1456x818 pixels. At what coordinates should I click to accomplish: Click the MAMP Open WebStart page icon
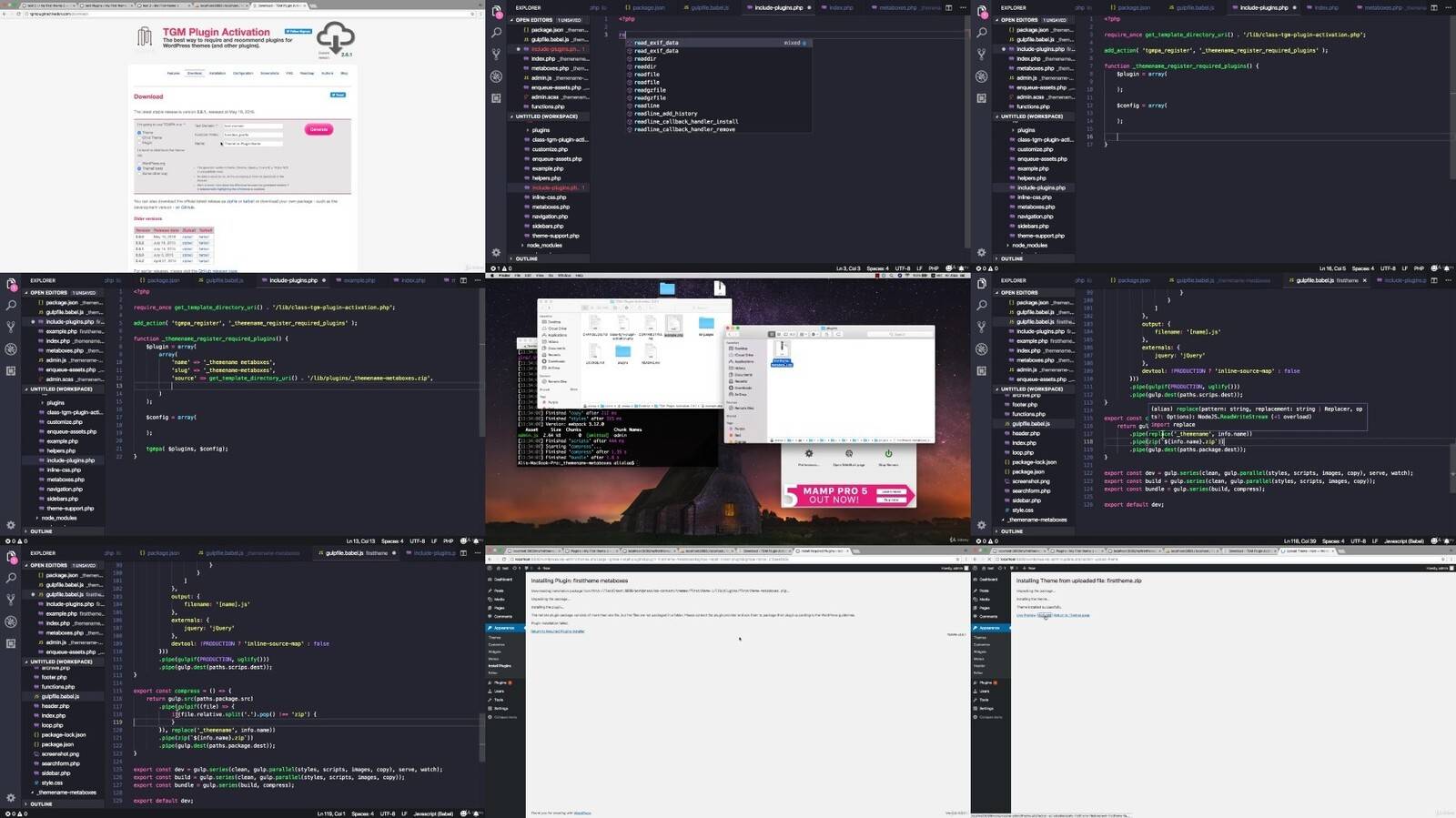848,453
